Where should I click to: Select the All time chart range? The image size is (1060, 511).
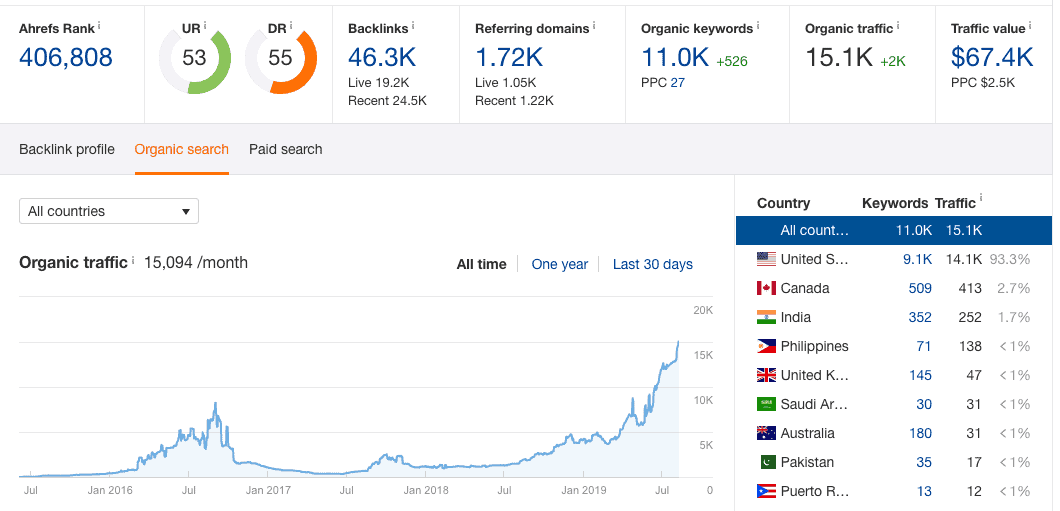(481, 264)
